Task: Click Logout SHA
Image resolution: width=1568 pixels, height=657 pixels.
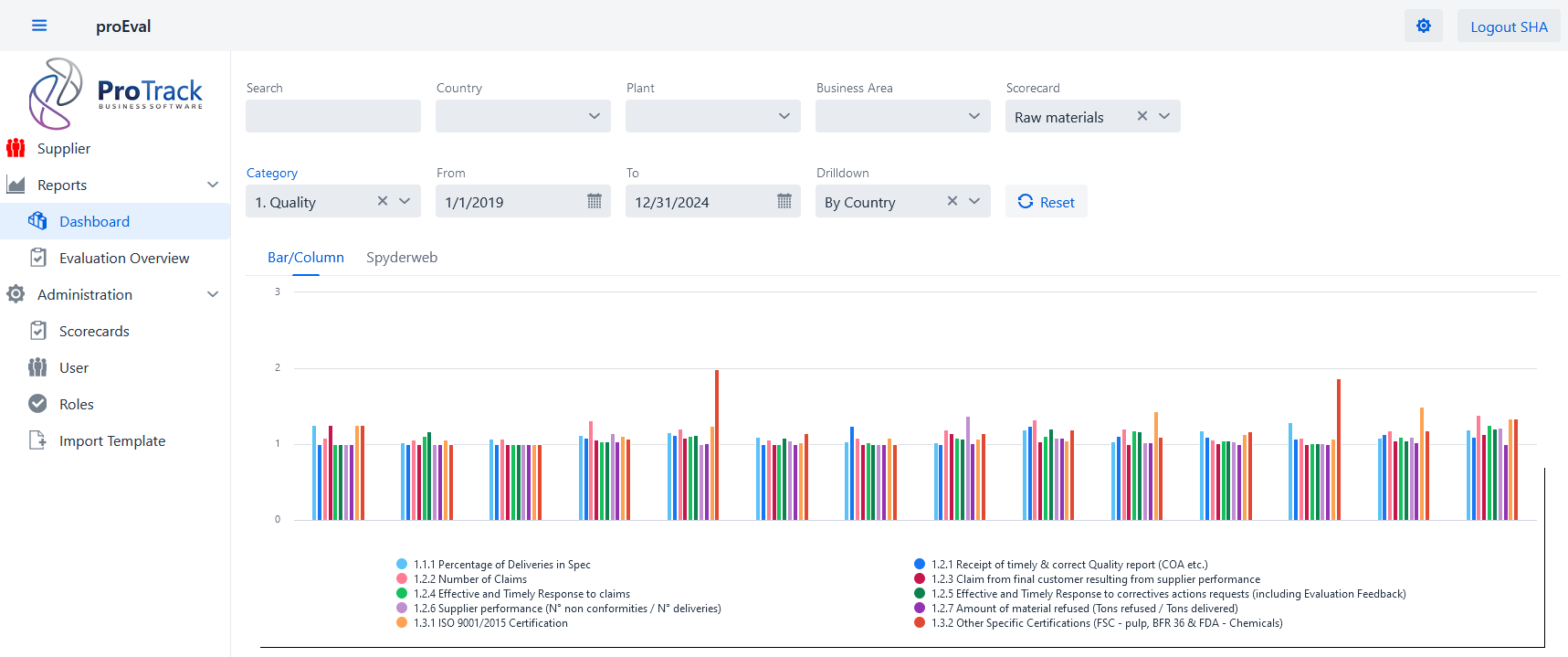Action: [1508, 26]
